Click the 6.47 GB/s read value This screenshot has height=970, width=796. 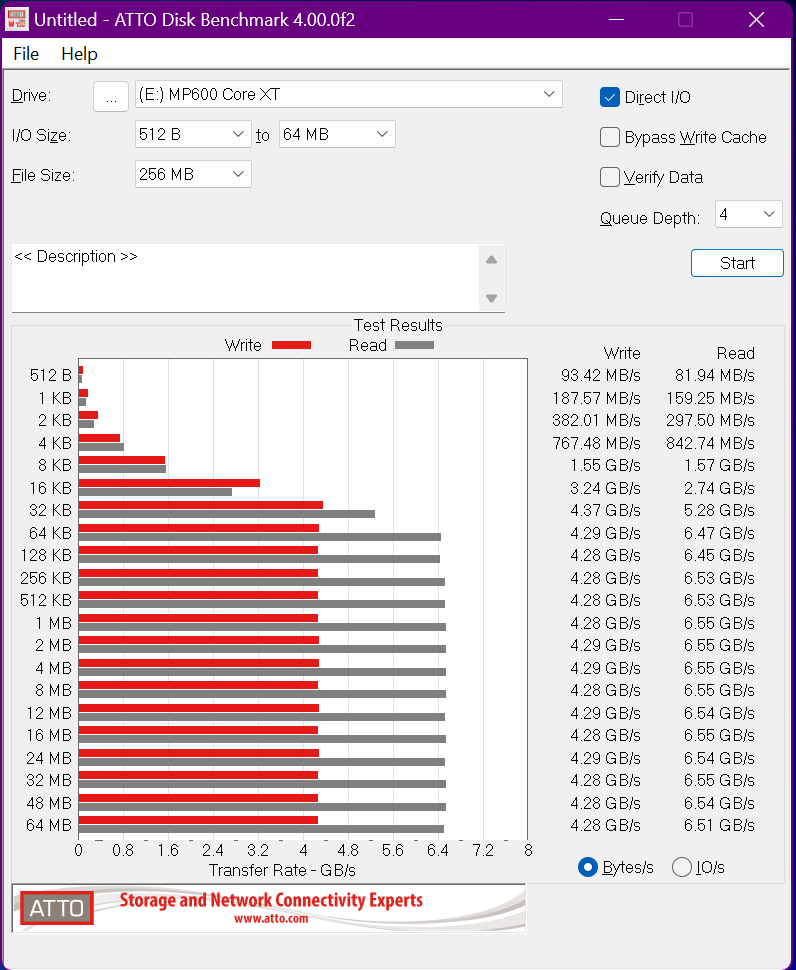pos(719,533)
